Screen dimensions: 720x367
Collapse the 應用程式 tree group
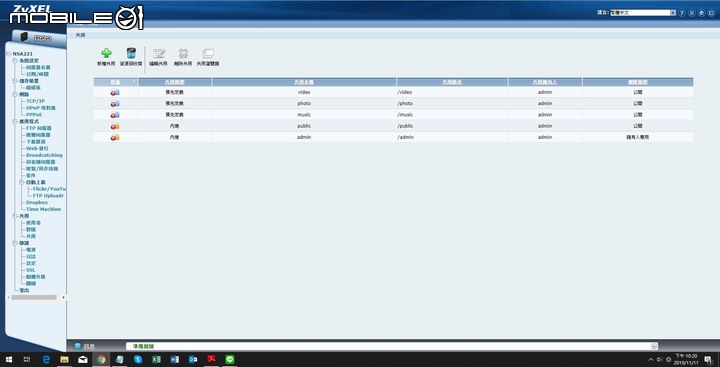coord(15,121)
